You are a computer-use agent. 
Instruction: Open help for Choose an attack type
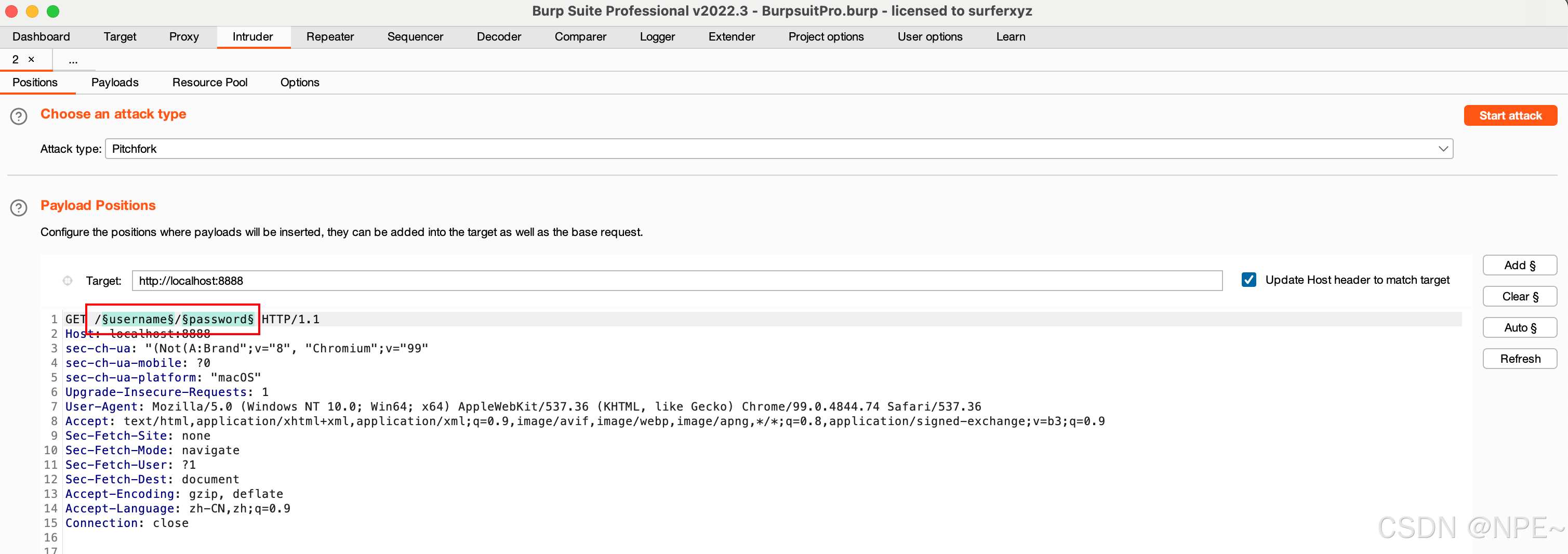[x=19, y=116]
